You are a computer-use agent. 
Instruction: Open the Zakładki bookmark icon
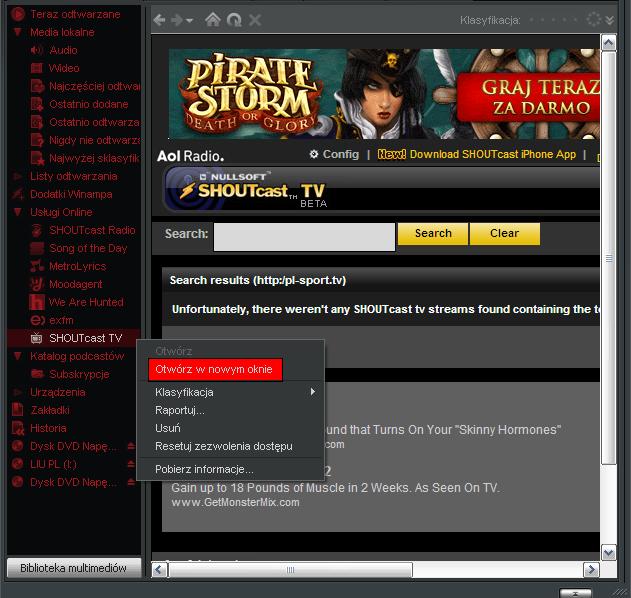tap(18, 410)
